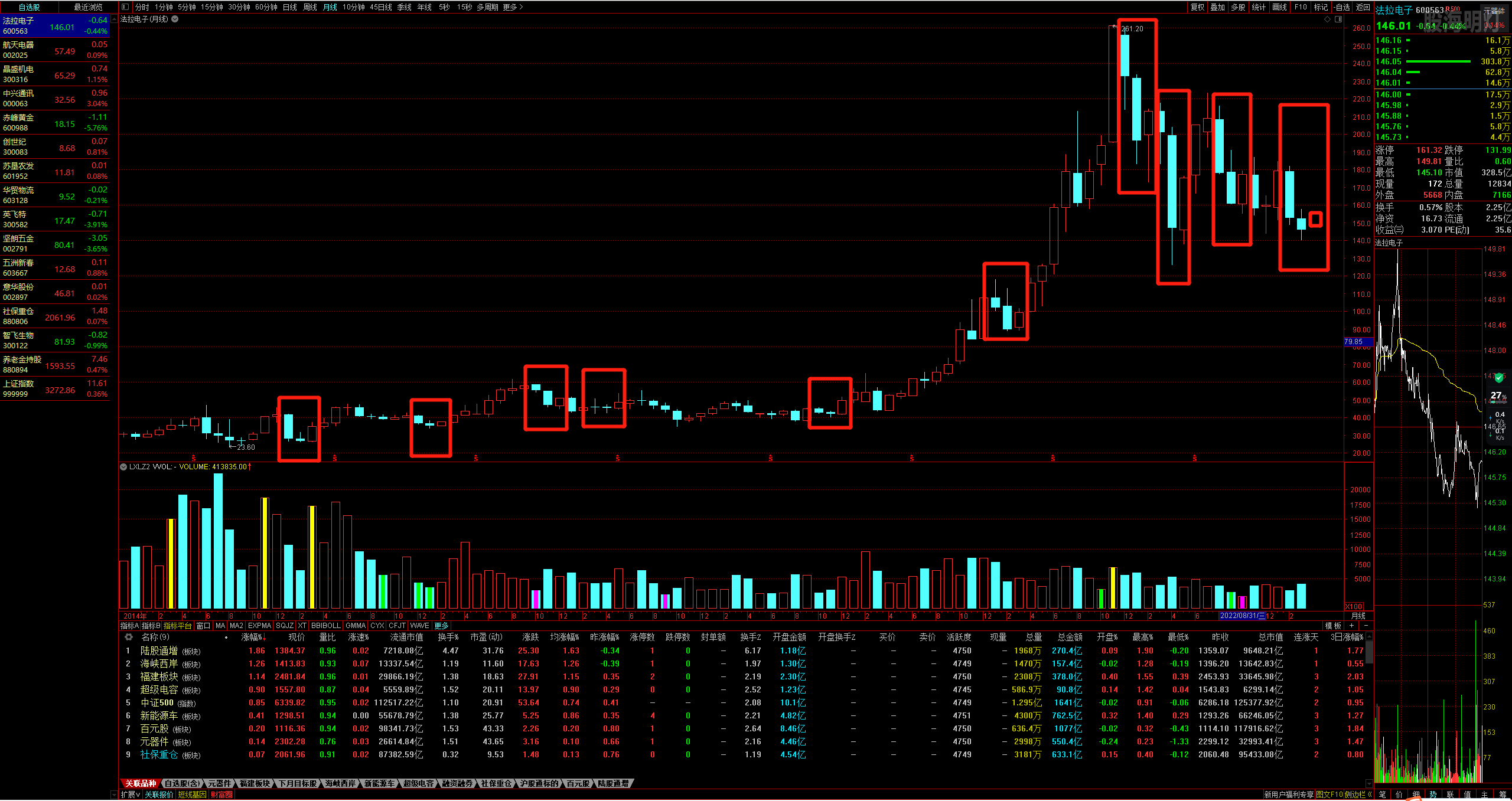Switch to 最近浏览 tab in left panel
Image resolution: width=1512 pixels, height=801 pixels.
(88, 7)
